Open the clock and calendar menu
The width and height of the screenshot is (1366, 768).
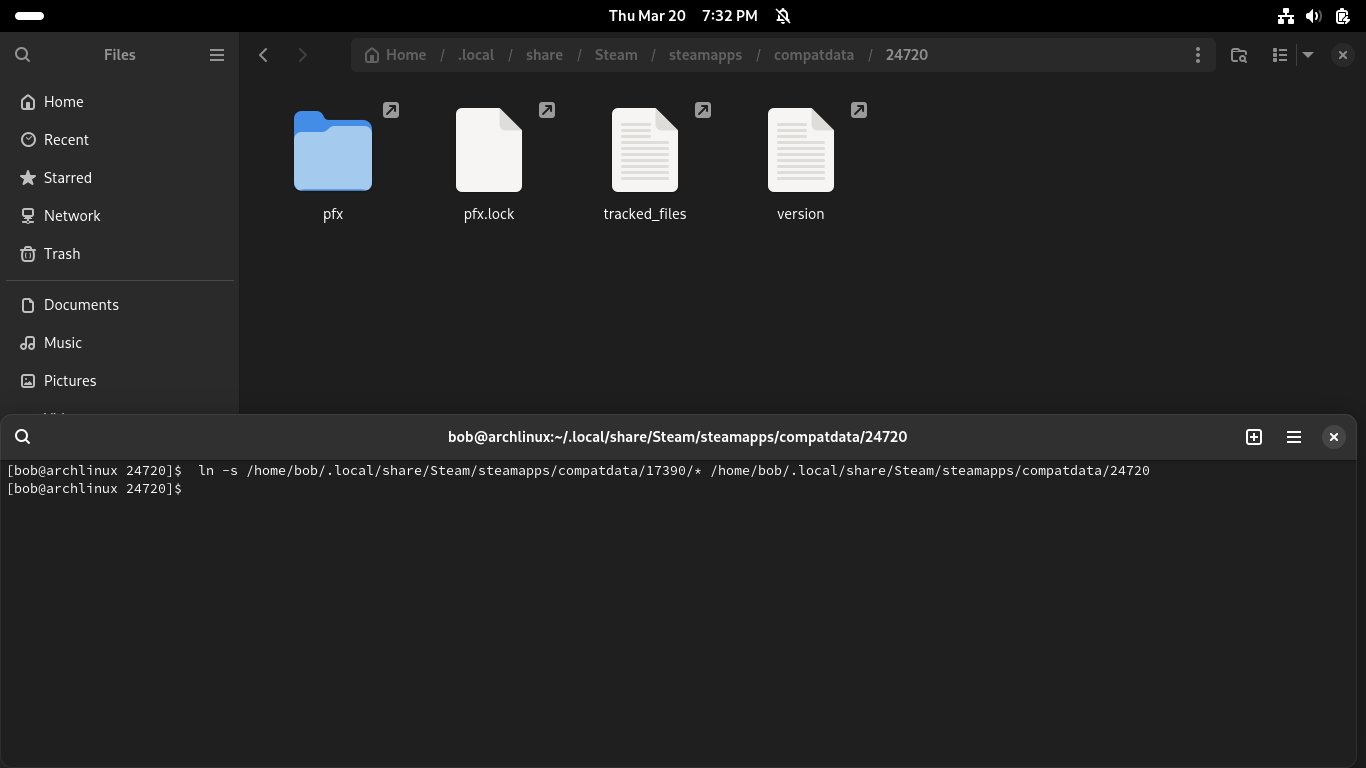click(683, 16)
